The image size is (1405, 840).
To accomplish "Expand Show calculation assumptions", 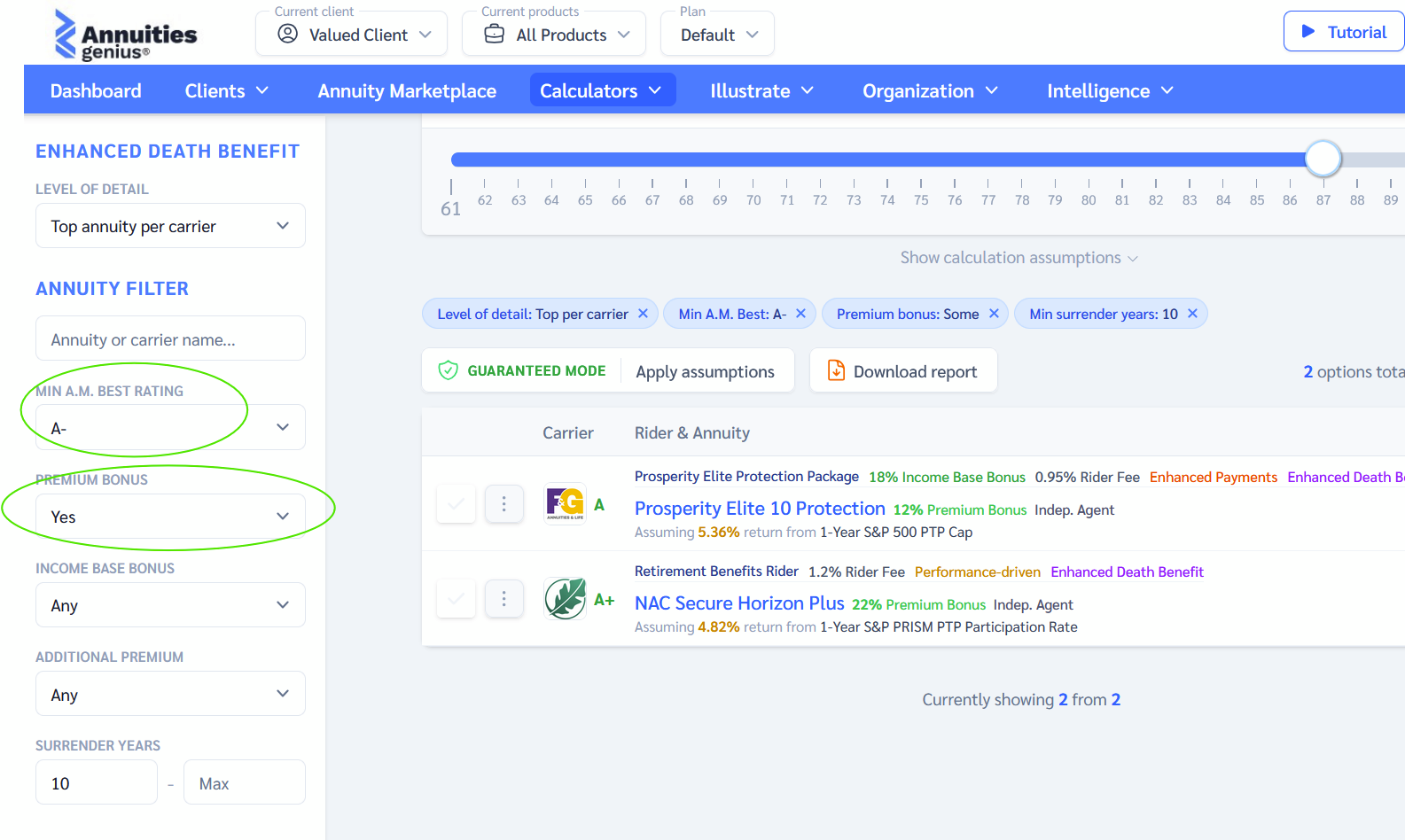I will (x=1019, y=258).
